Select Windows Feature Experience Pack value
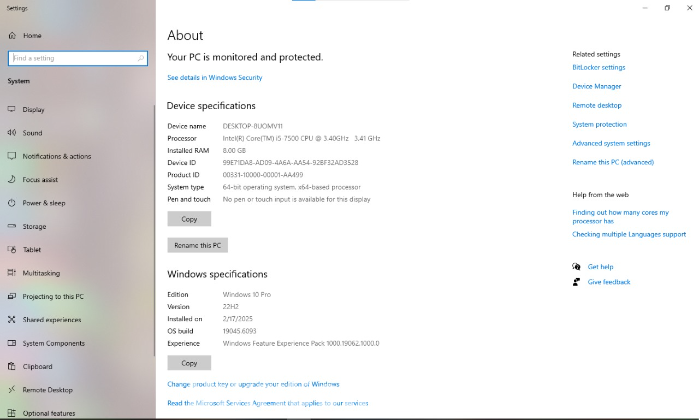Image resolution: width=699 pixels, height=420 pixels. [x=301, y=343]
